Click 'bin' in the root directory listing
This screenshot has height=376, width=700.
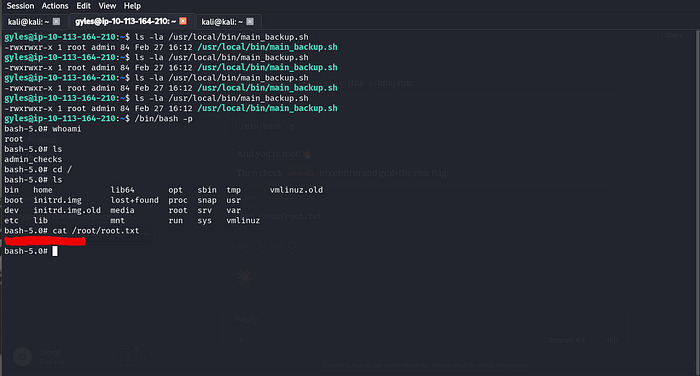pyautogui.click(x=12, y=190)
